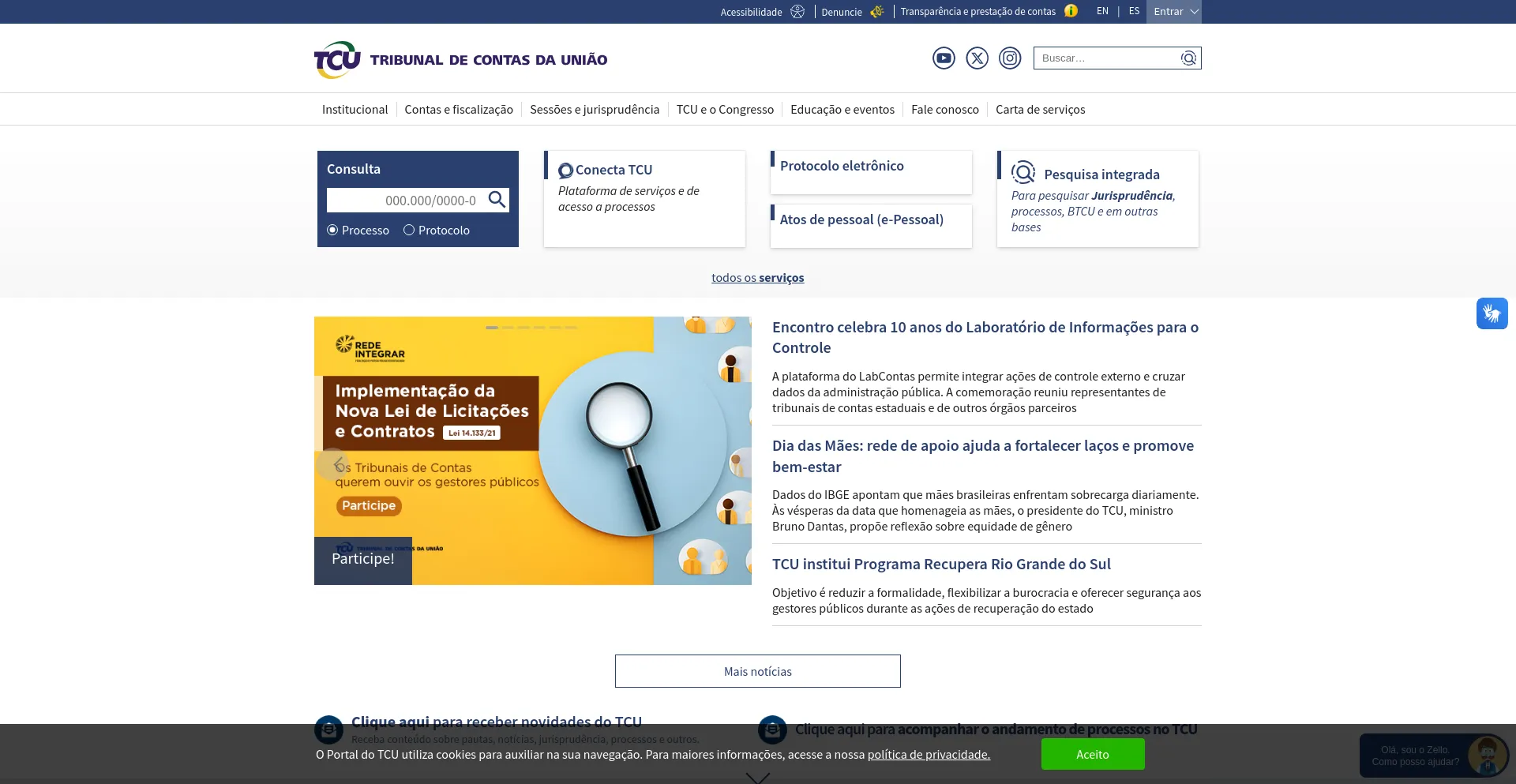This screenshot has height=784, width=1516.
Task: Click todos os serviços link
Action: pyautogui.click(x=757, y=278)
